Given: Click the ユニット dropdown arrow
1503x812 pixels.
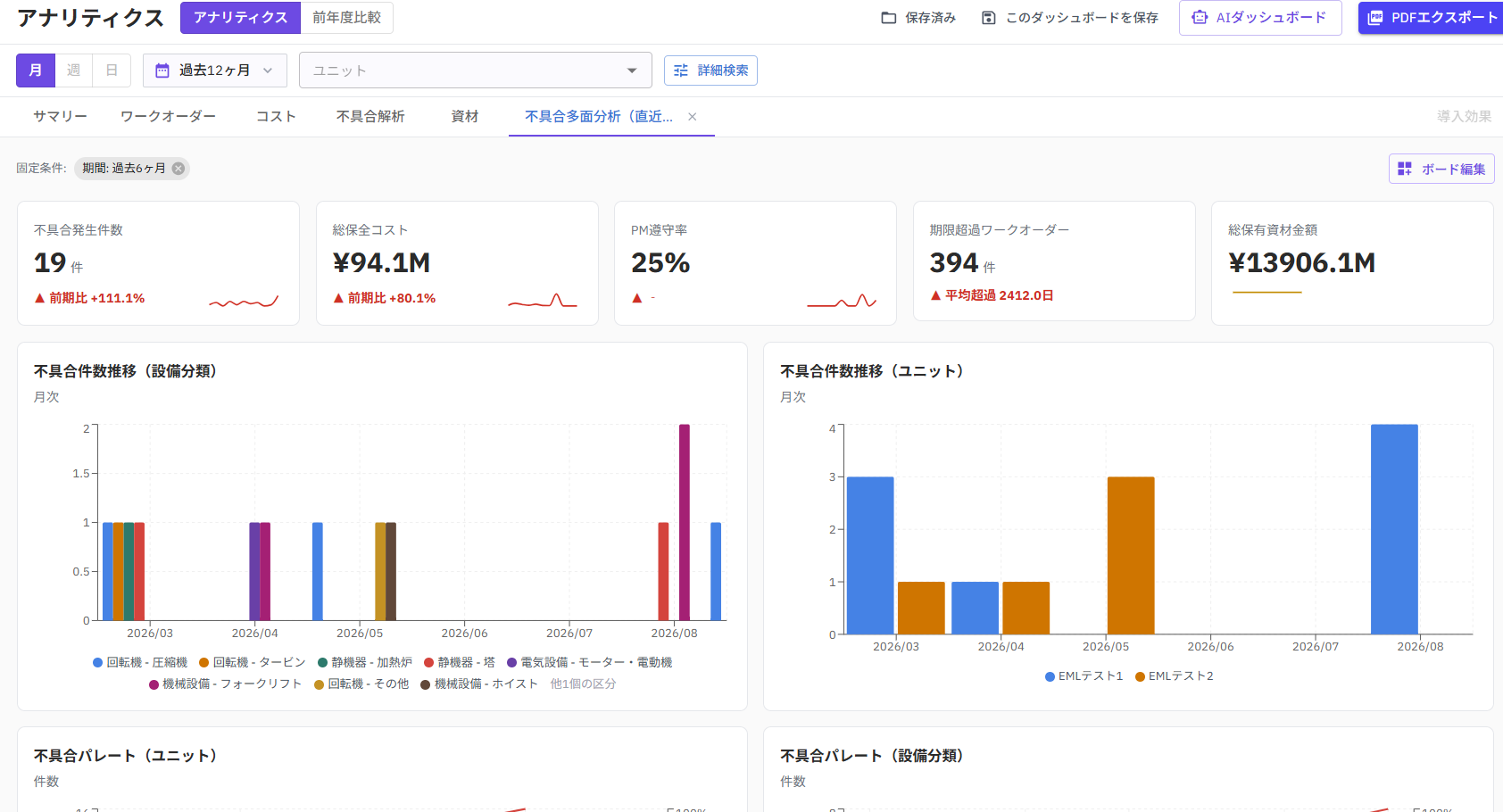Looking at the screenshot, I should [632, 70].
